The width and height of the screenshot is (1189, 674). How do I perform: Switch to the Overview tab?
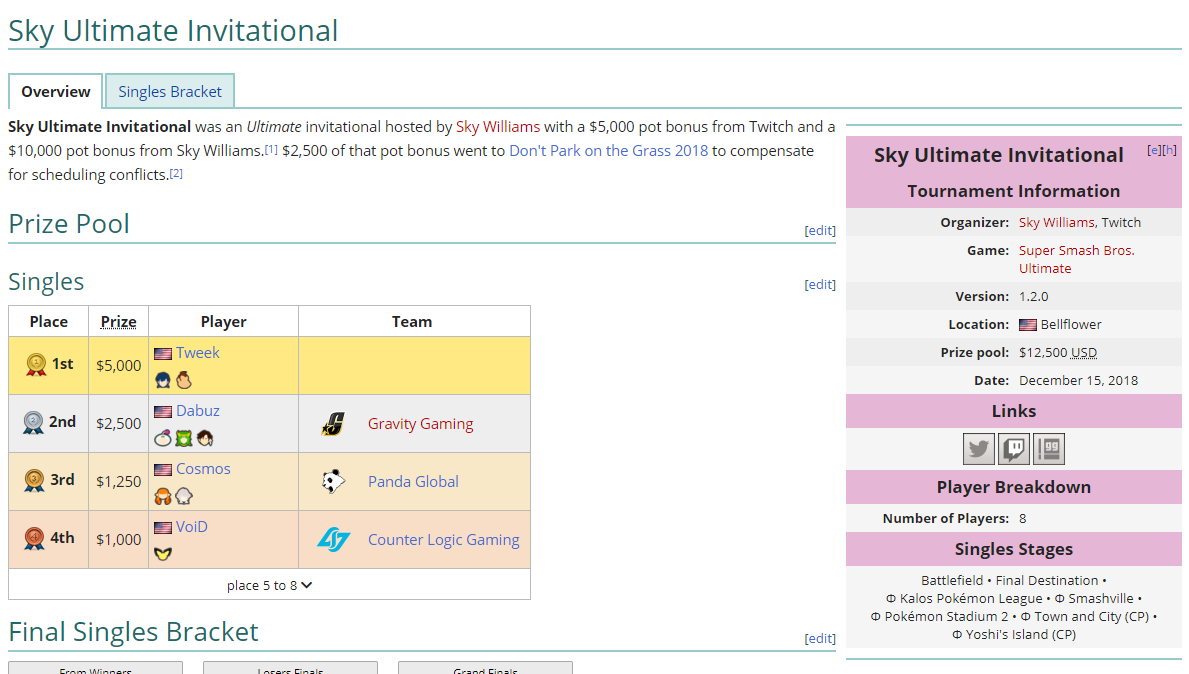click(x=55, y=92)
